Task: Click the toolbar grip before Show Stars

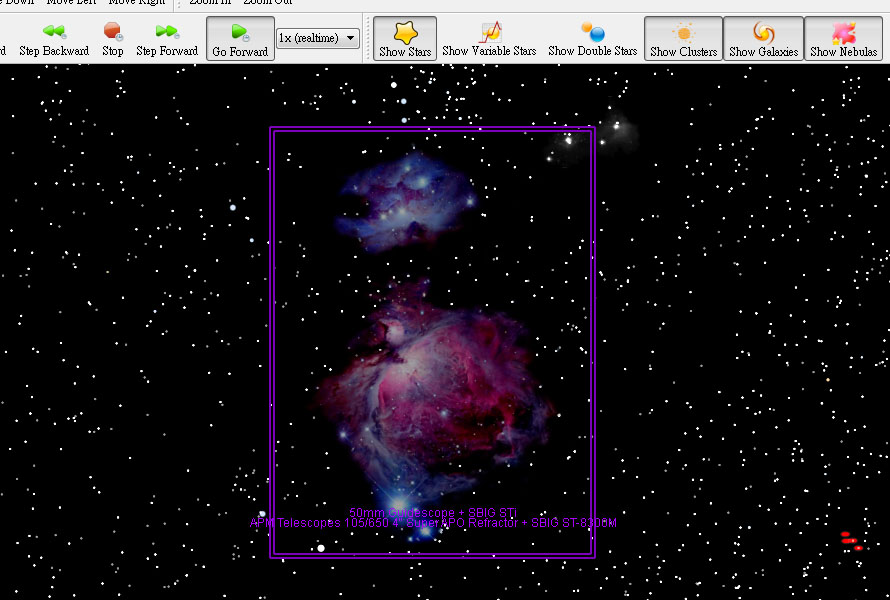Action: coord(368,38)
